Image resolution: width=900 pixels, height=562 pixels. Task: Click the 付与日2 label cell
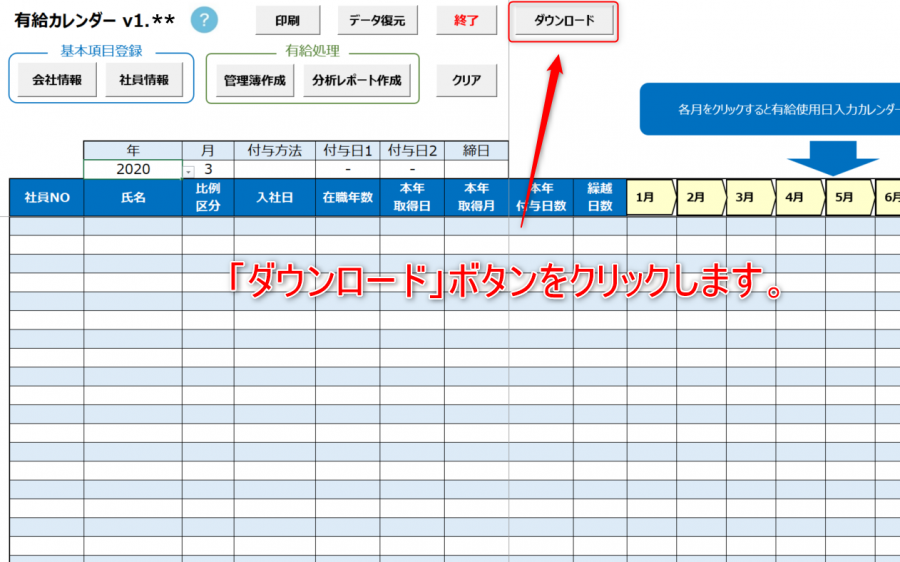[412, 150]
